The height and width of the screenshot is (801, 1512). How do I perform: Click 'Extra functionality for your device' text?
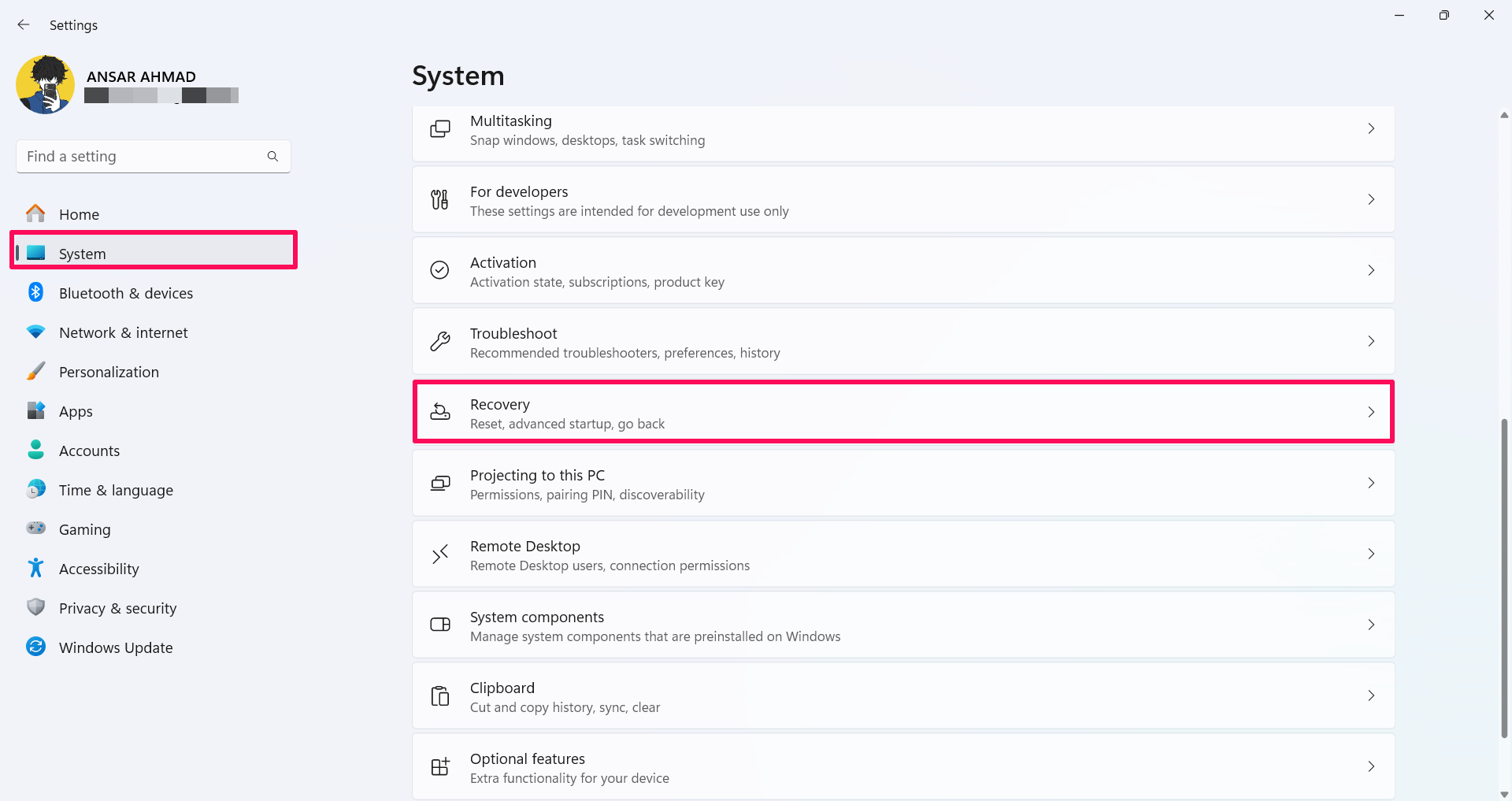[569, 778]
